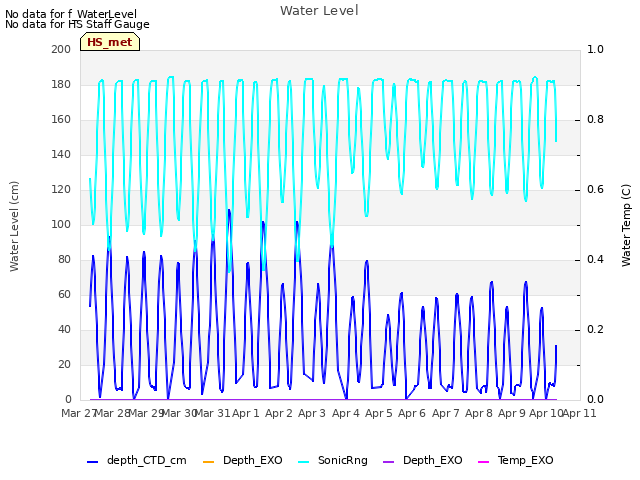Click the 0.6 right-axis tick label
This screenshot has width=640, height=480.
(x=595, y=189)
